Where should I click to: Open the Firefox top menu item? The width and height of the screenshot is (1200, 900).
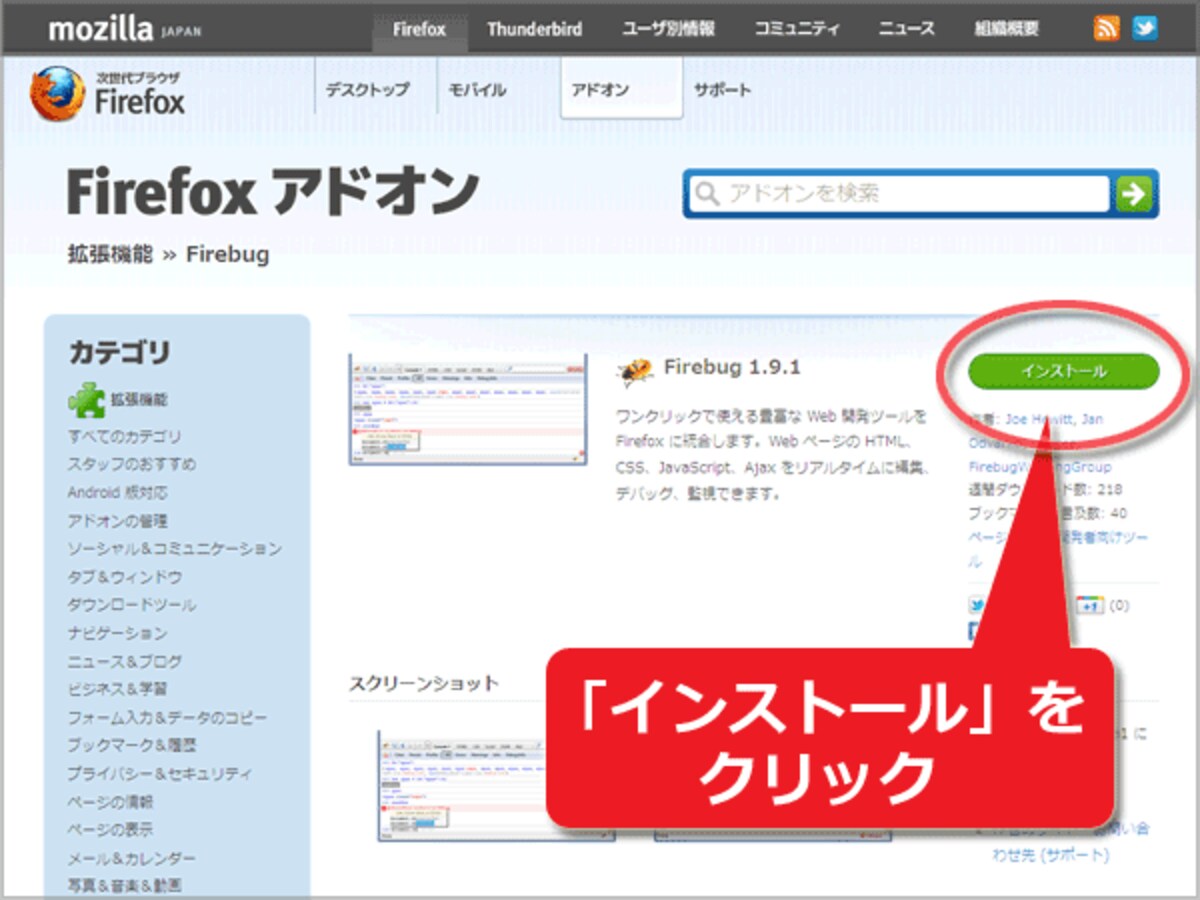tap(419, 29)
